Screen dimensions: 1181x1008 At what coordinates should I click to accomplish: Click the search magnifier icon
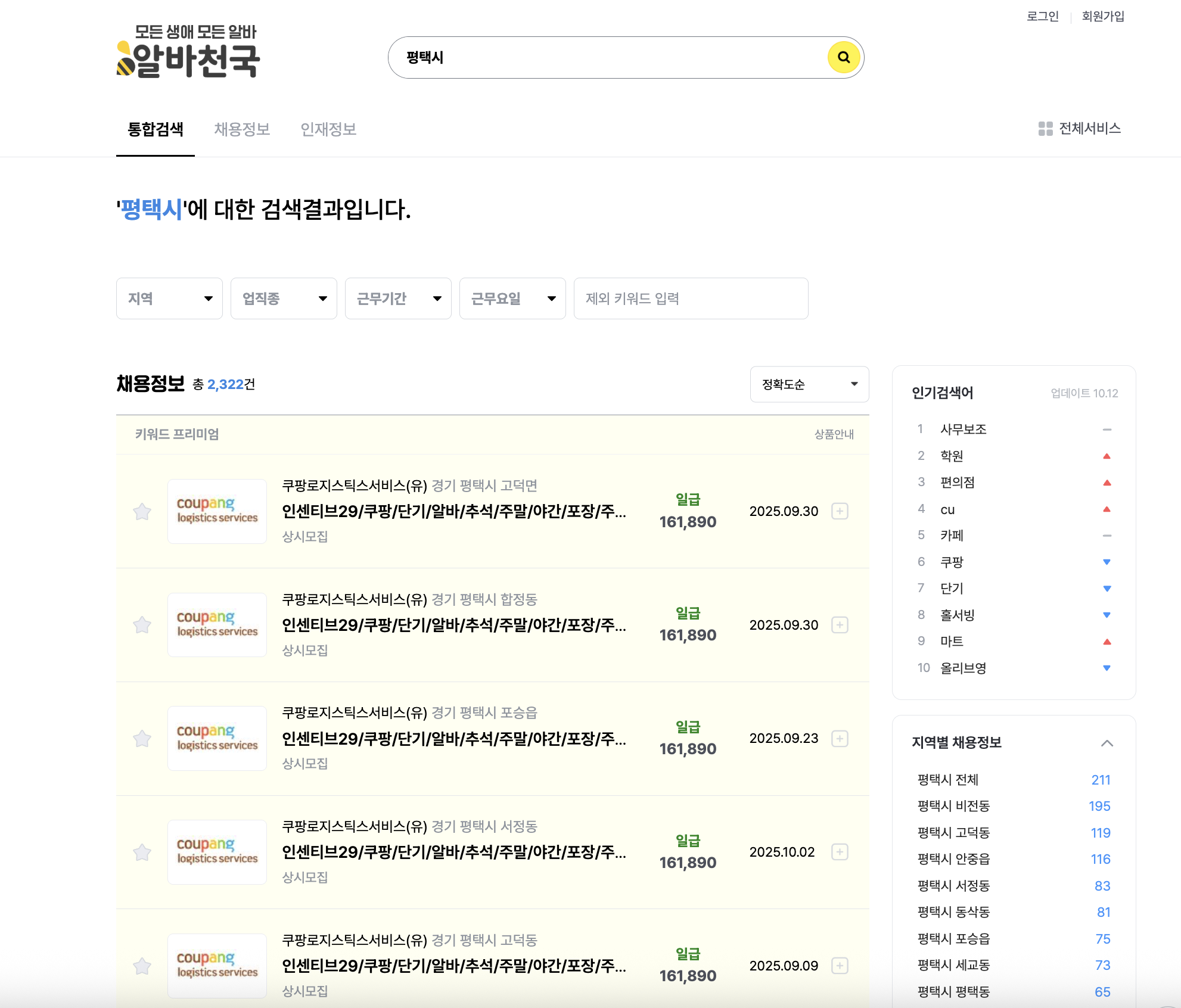844,58
